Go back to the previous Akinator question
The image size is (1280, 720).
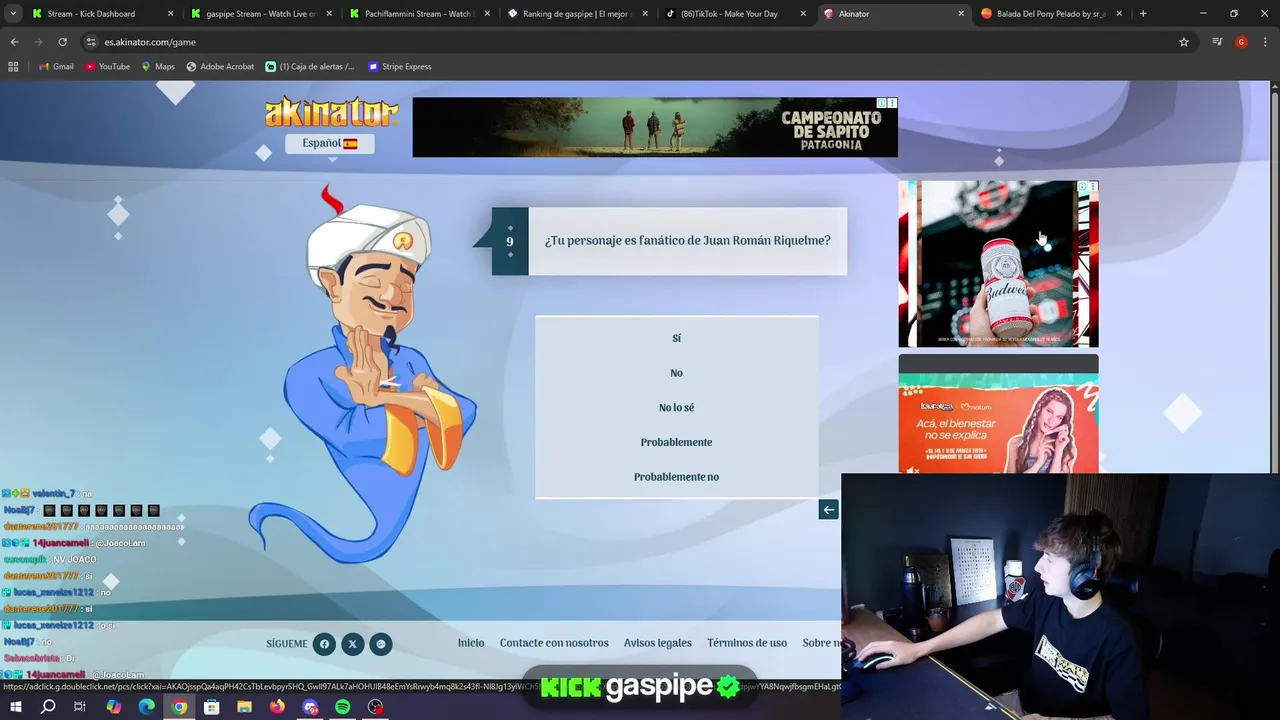pyautogui.click(x=828, y=510)
